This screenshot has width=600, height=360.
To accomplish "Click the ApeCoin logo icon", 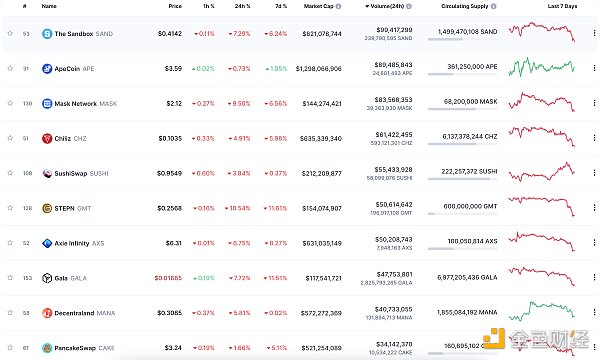I will coord(47,68).
